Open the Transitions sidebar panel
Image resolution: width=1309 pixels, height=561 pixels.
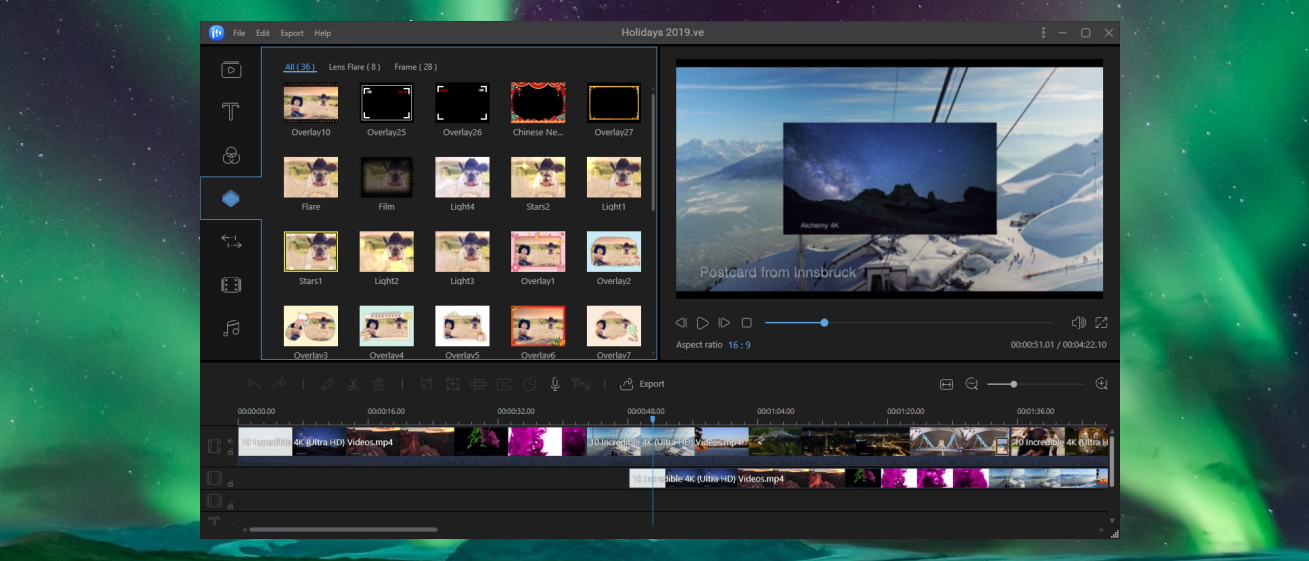tap(231, 241)
